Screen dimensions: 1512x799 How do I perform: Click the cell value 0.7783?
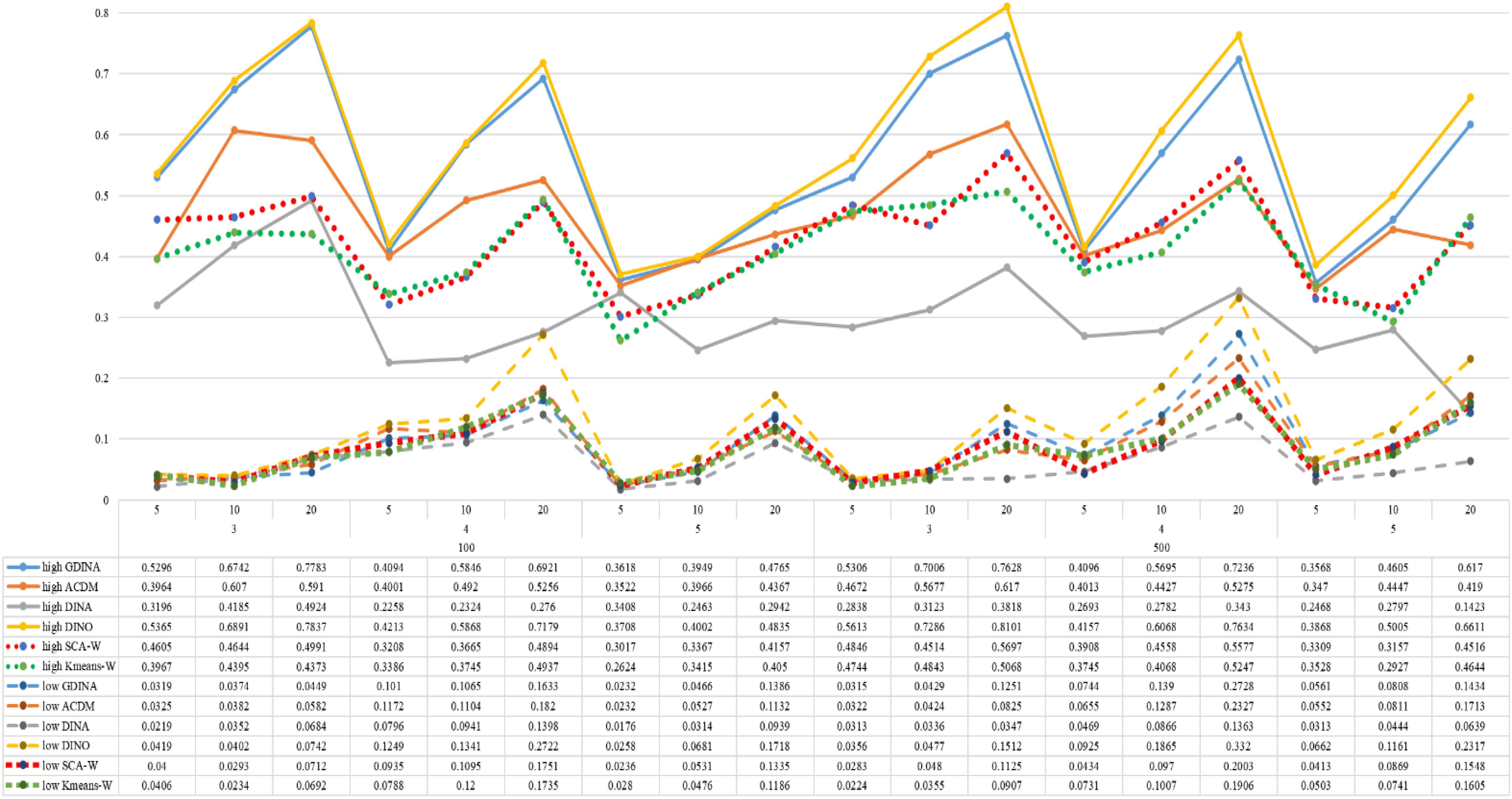tap(311, 568)
